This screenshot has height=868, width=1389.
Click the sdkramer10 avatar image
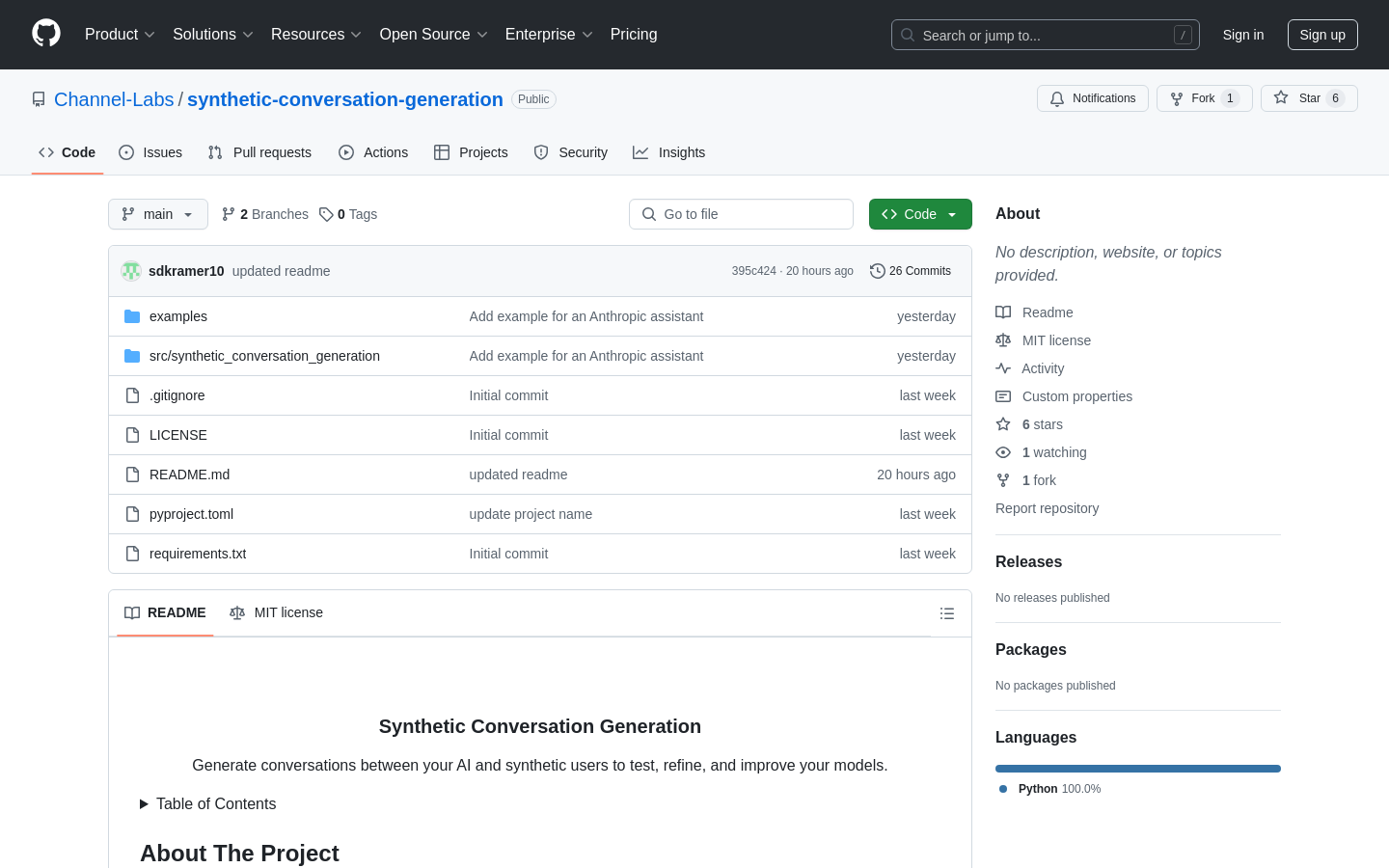[x=131, y=271]
